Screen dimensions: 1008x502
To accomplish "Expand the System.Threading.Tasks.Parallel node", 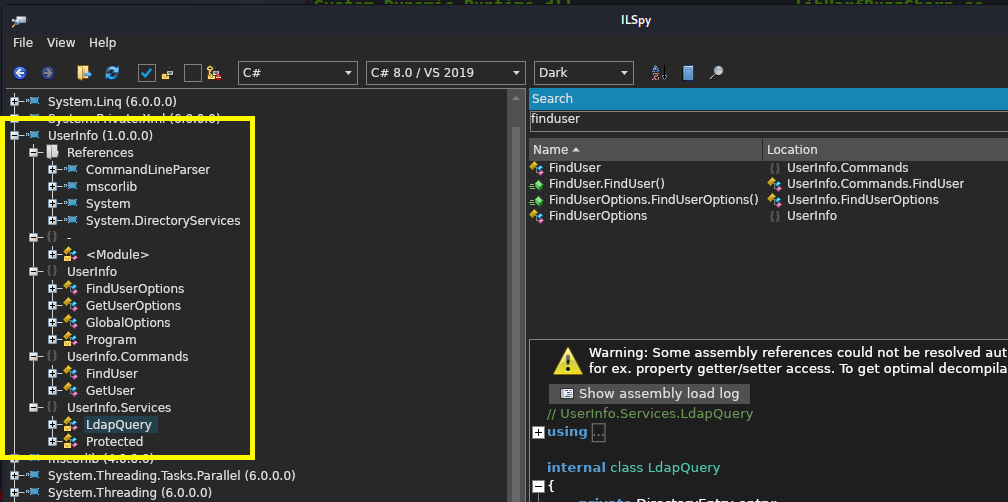I will 15,476.
